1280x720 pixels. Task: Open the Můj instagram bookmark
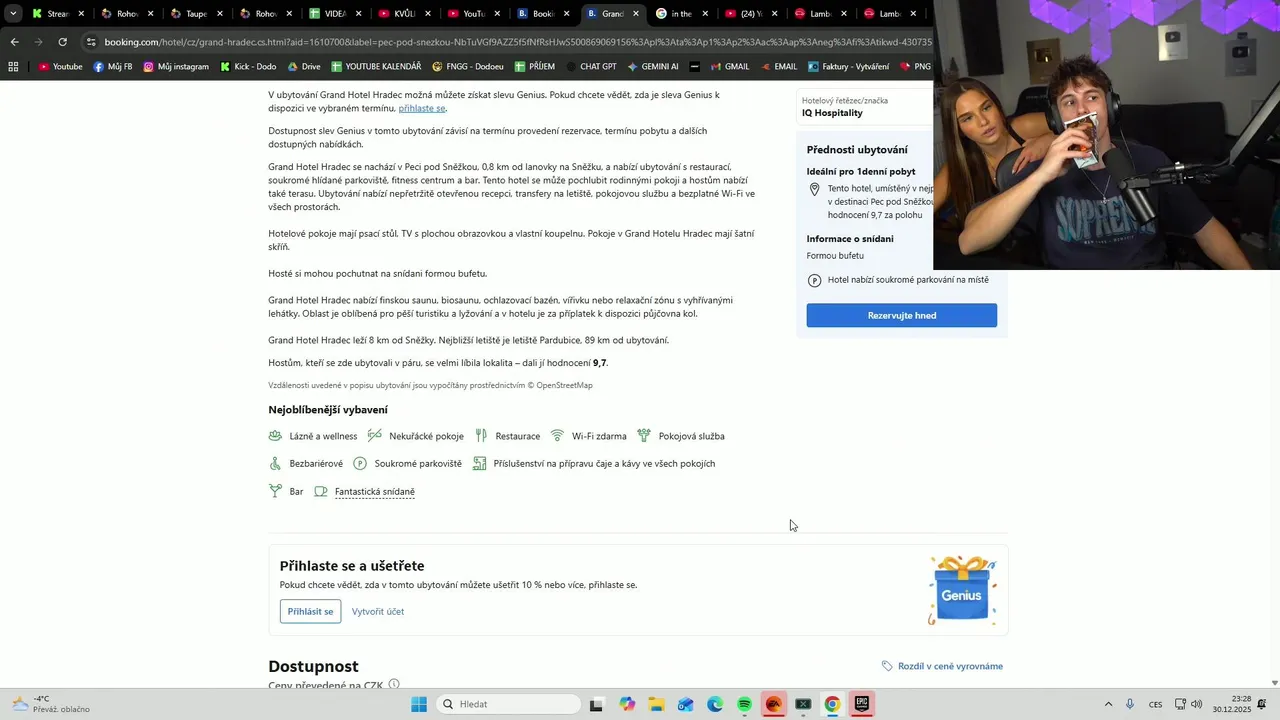click(176, 67)
